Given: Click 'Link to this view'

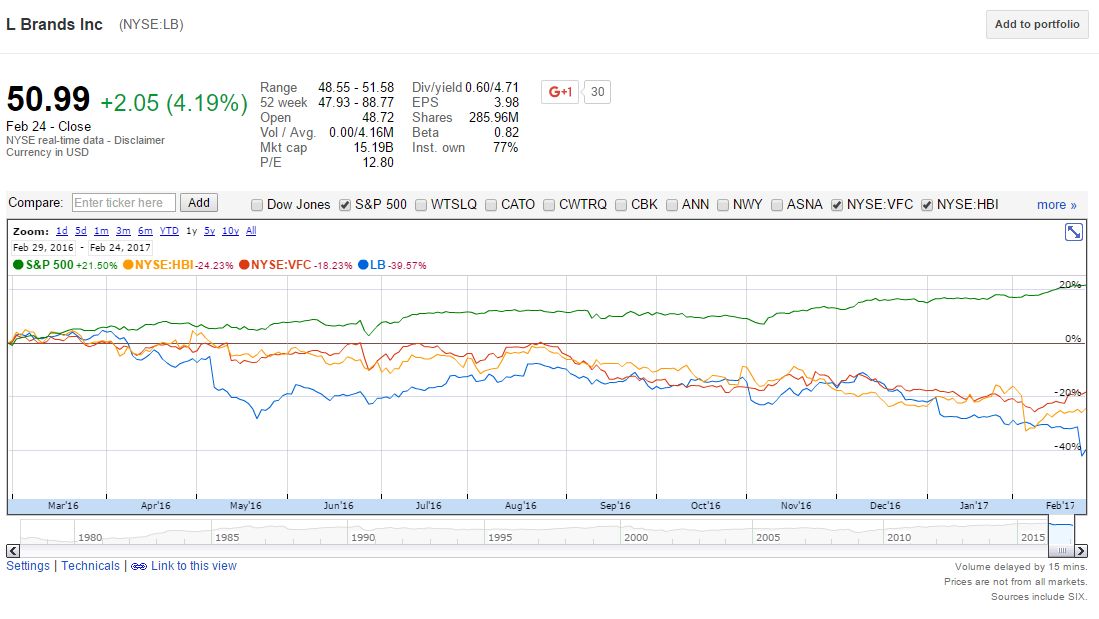Looking at the screenshot, I should point(194,566).
